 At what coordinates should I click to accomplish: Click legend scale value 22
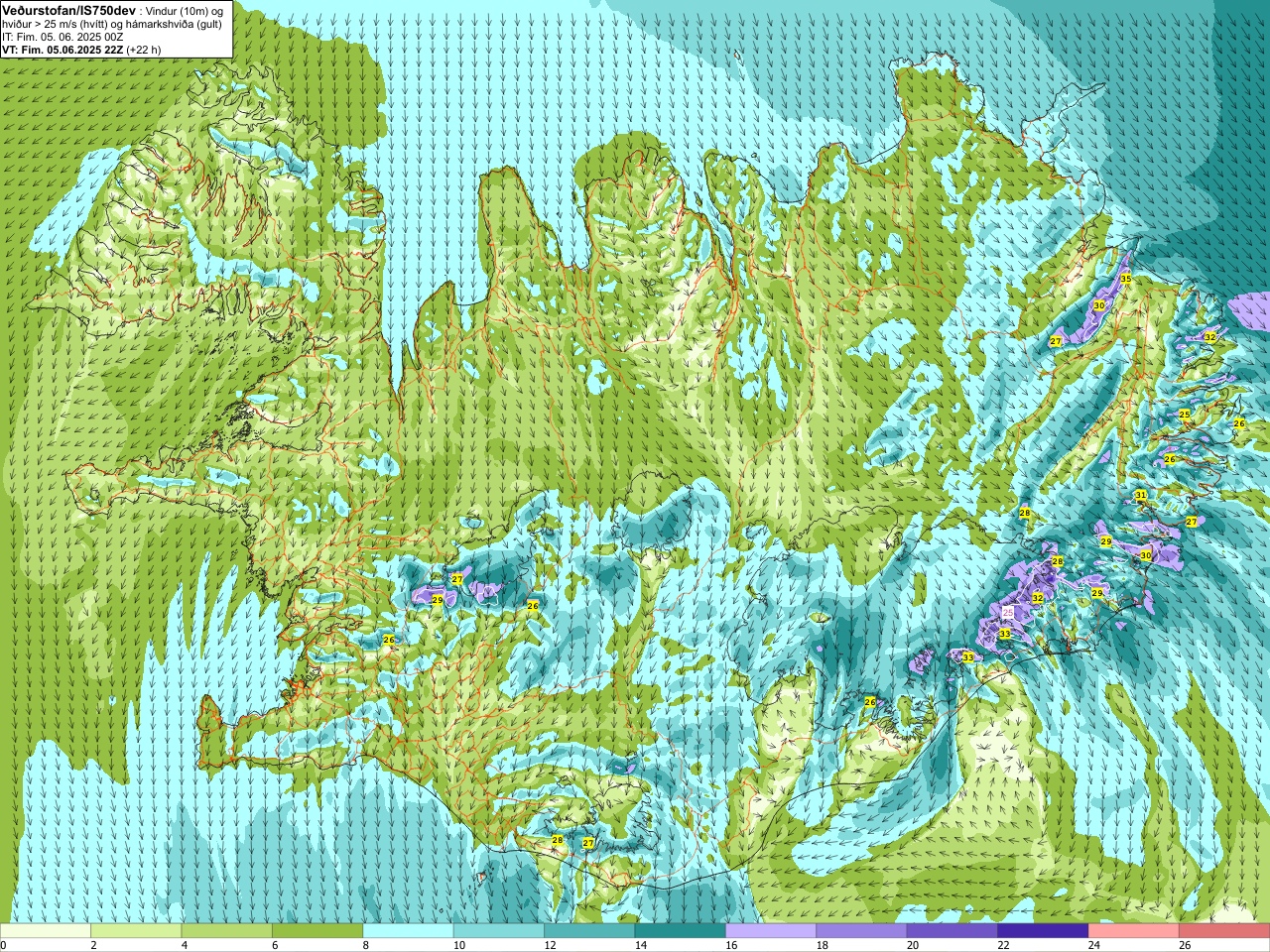[1003, 945]
